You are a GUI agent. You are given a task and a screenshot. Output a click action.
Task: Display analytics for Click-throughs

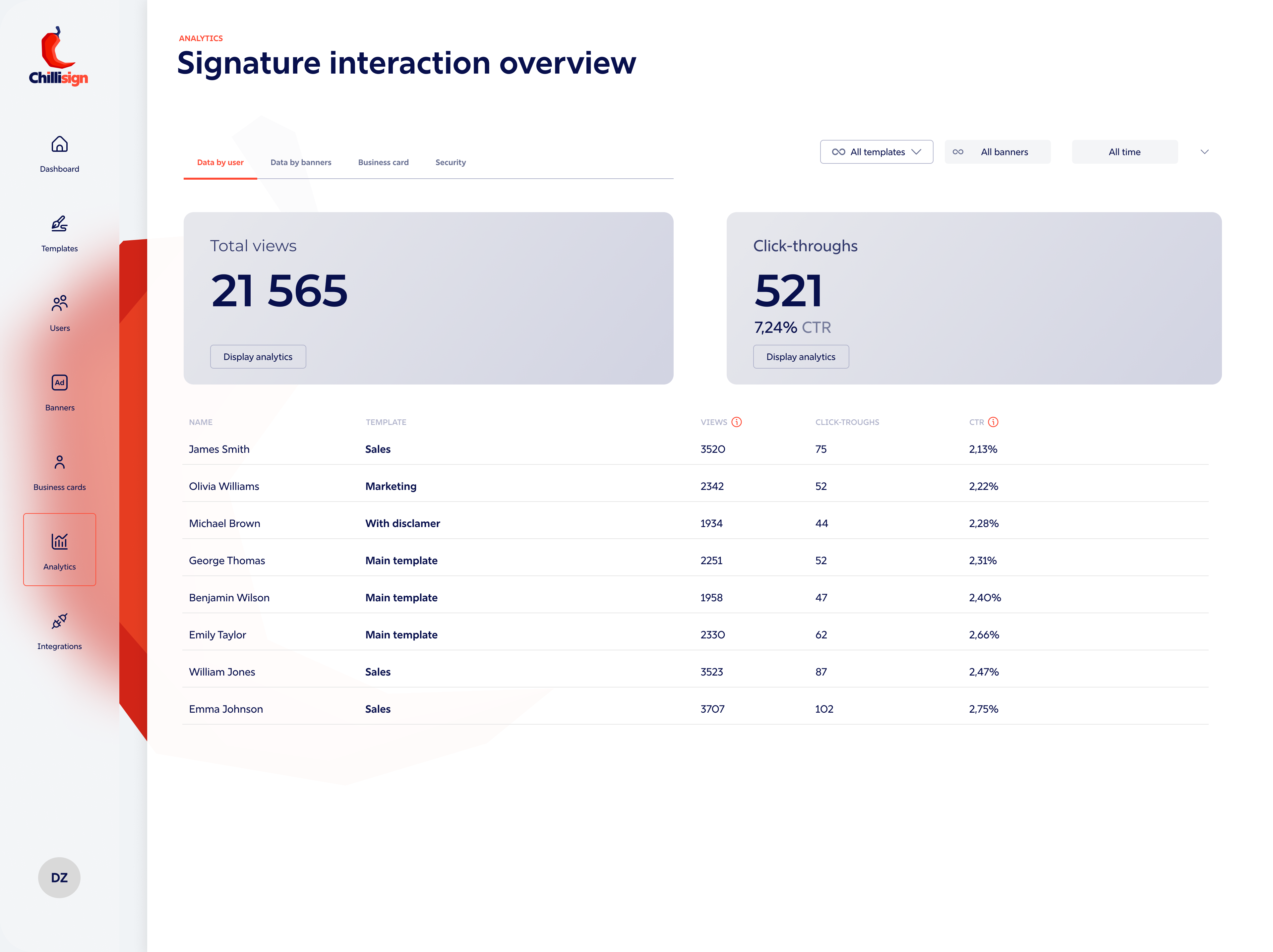tap(801, 357)
